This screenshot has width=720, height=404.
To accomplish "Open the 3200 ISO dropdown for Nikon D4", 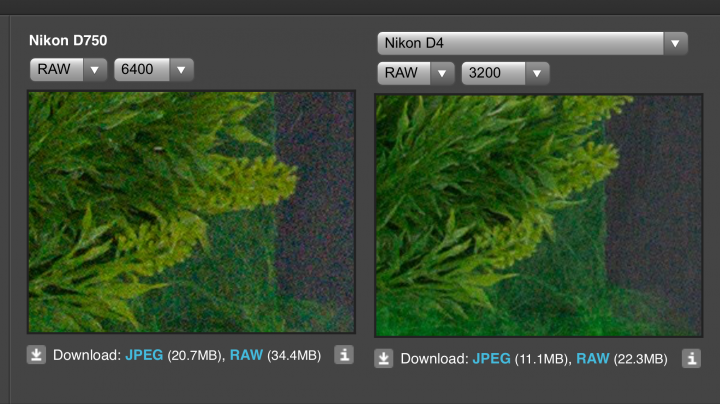I will (x=506, y=73).
